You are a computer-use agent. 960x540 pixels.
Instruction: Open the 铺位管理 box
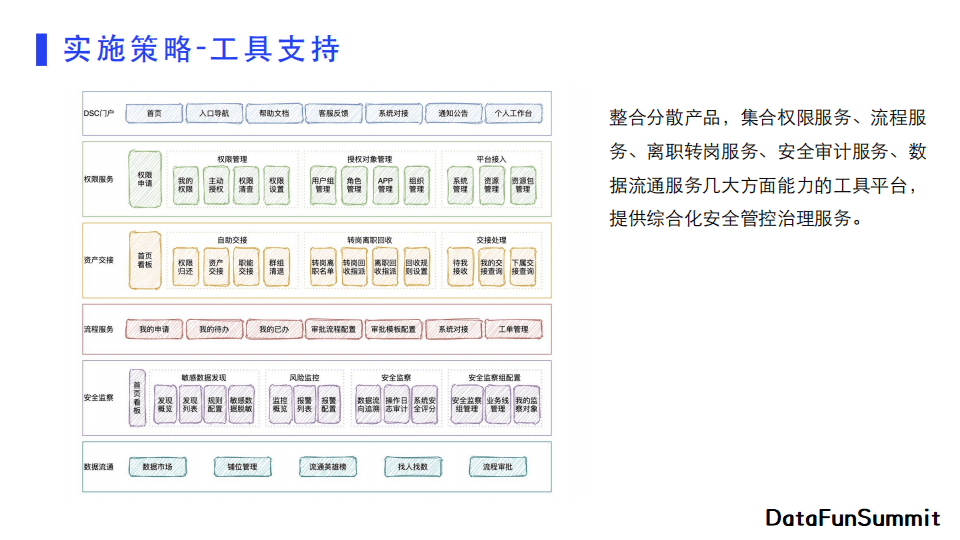click(242, 467)
